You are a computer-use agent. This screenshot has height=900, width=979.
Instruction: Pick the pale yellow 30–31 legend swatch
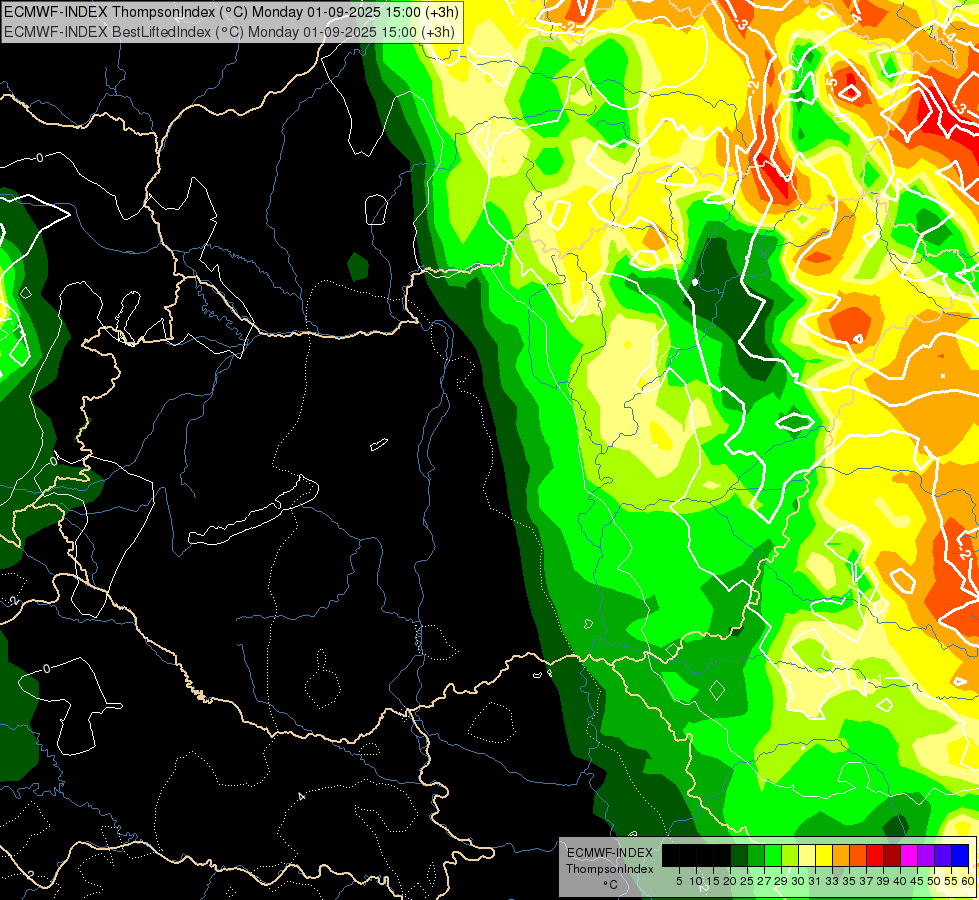pyautogui.click(x=807, y=856)
